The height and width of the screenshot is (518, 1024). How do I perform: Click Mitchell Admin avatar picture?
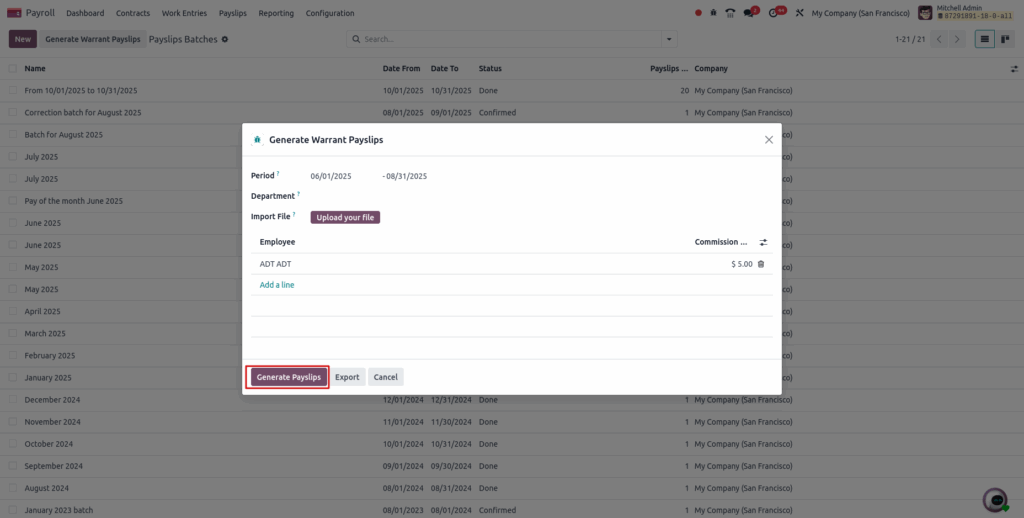tap(925, 13)
